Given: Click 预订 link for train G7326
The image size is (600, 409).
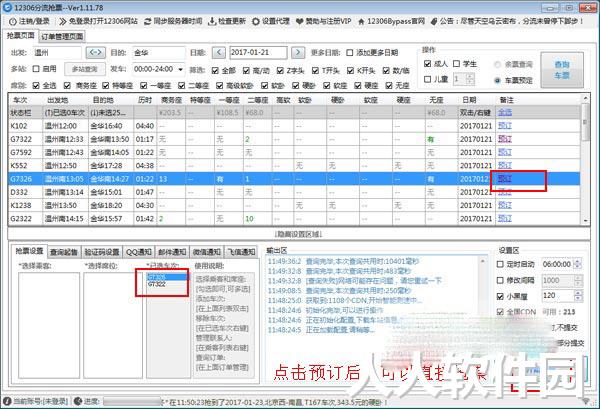Looking at the screenshot, I should tap(505, 179).
